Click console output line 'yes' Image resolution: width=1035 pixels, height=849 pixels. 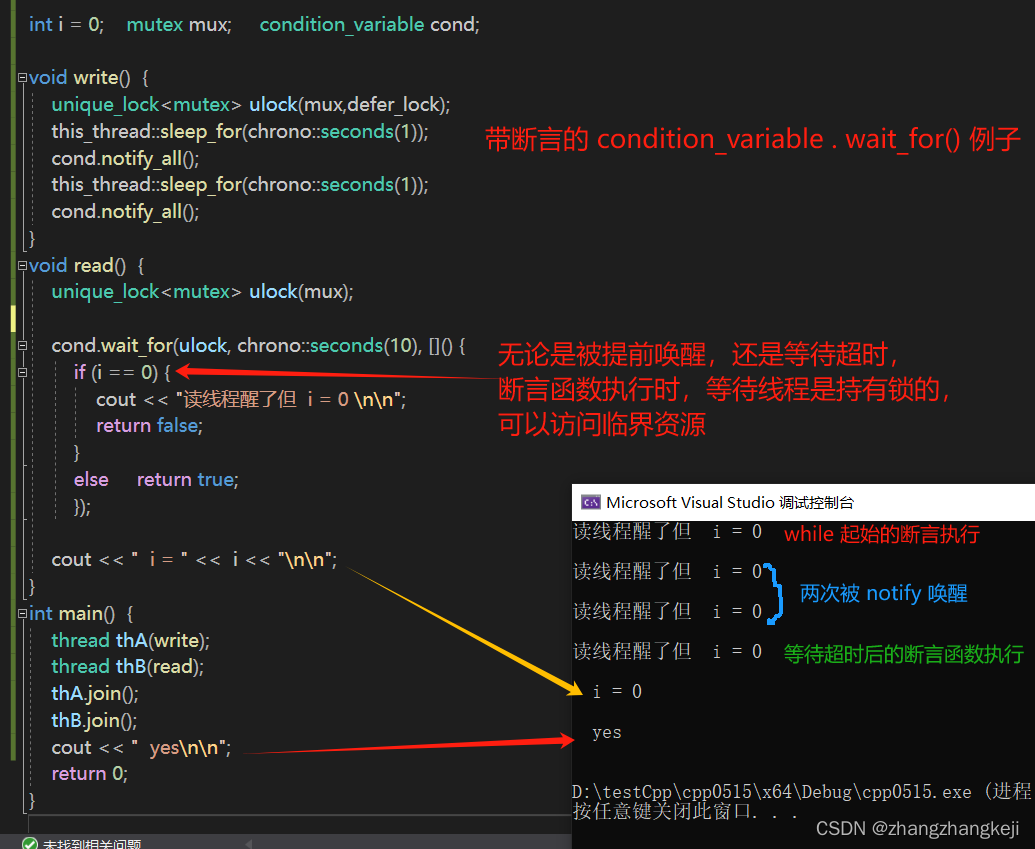click(x=607, y=732)
